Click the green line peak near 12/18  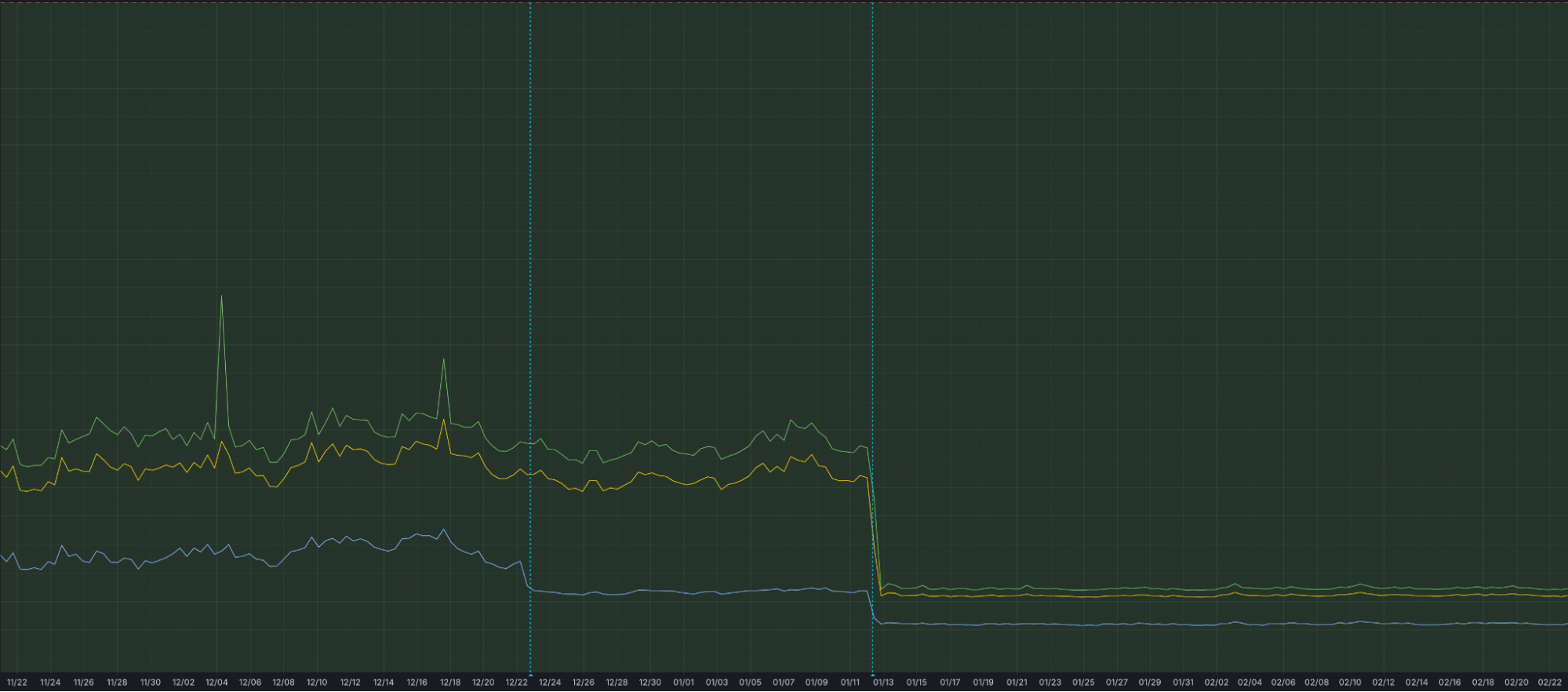tap(444, 359)
